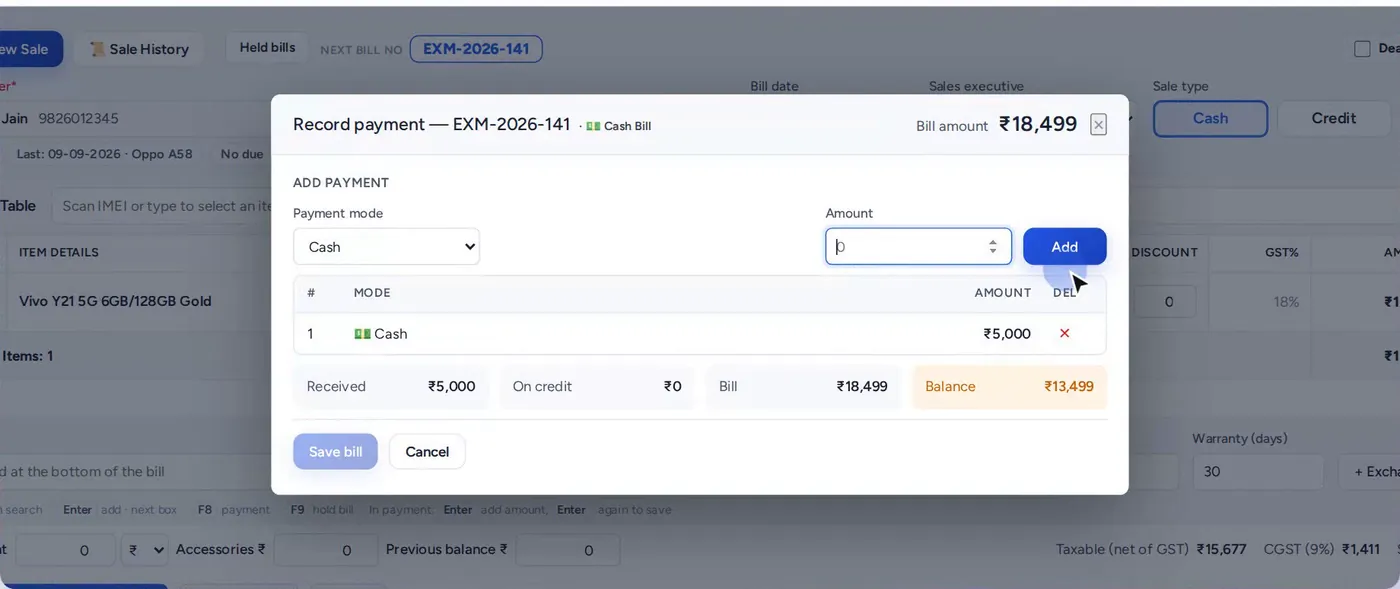
Task: Click the Received ₹5,000 summary box
Action: tap(391, 387)
